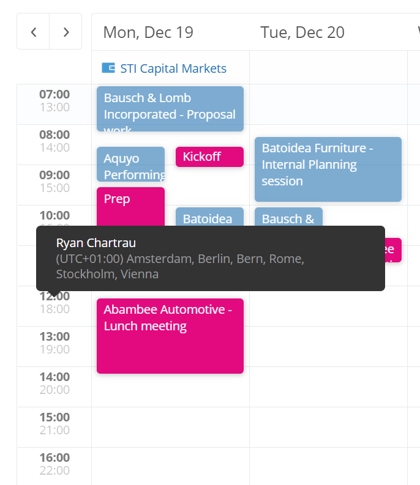Select the Tue, Dec 20 column header

(302, 32)
